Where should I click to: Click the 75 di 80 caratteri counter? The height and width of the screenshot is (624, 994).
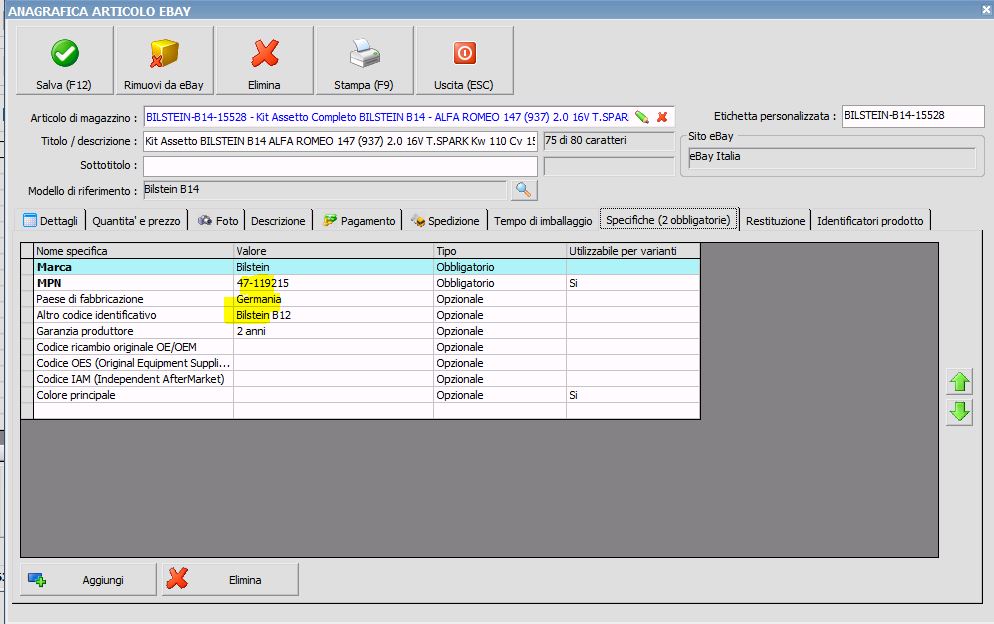(x=609, y=141)
